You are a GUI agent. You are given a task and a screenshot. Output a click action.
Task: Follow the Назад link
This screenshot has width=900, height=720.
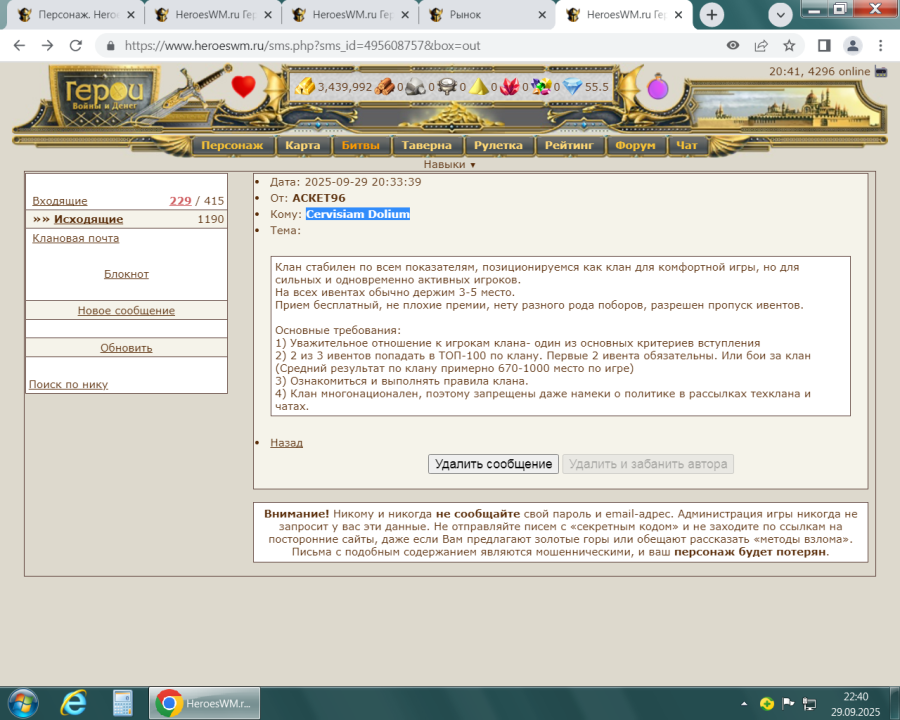point(286,442)
